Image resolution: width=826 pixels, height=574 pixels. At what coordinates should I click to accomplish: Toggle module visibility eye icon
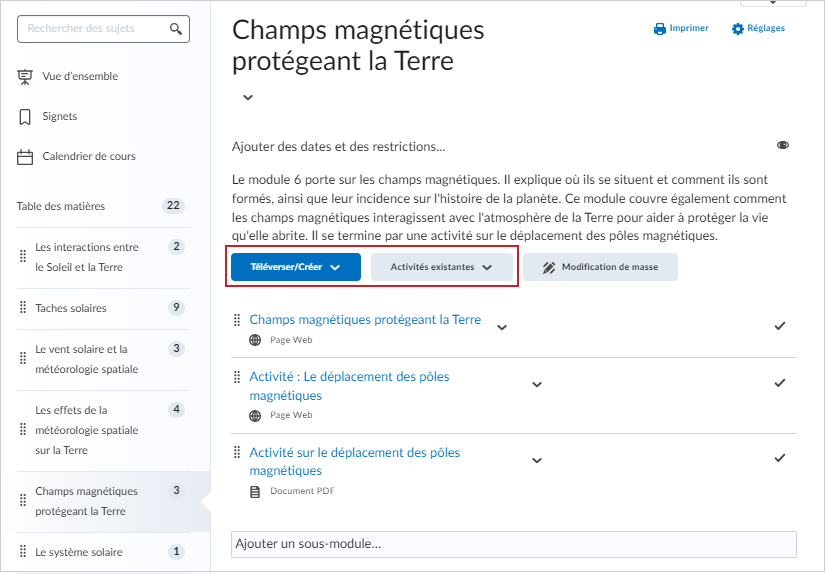tap(783, 145)
